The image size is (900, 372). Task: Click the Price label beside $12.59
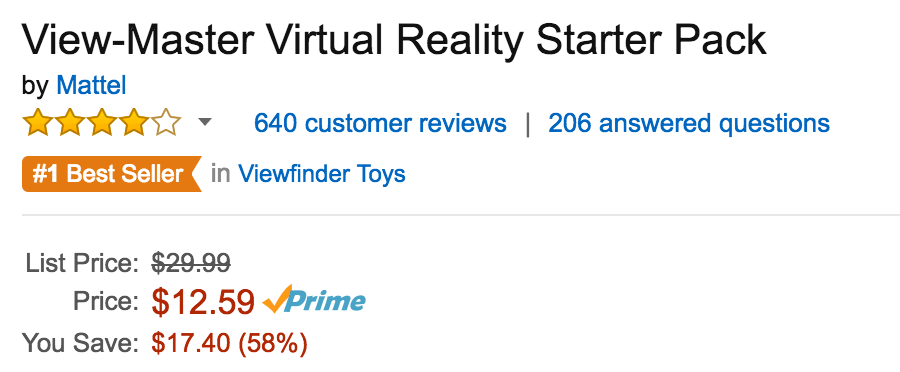[106, 301]
